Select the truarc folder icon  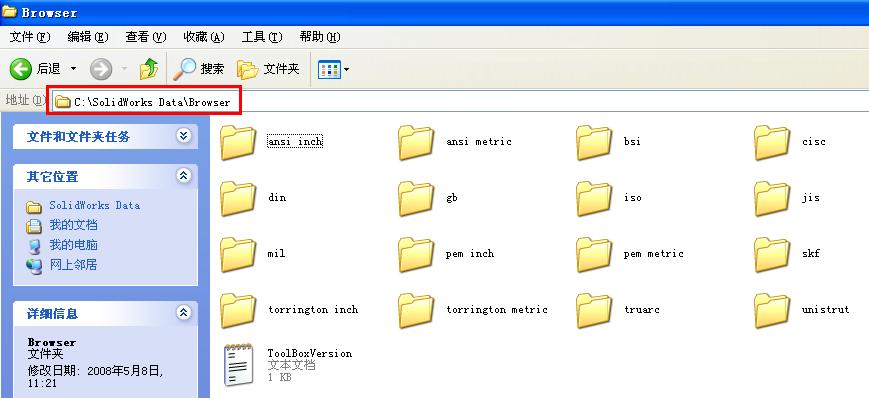(x=594, y=310)
